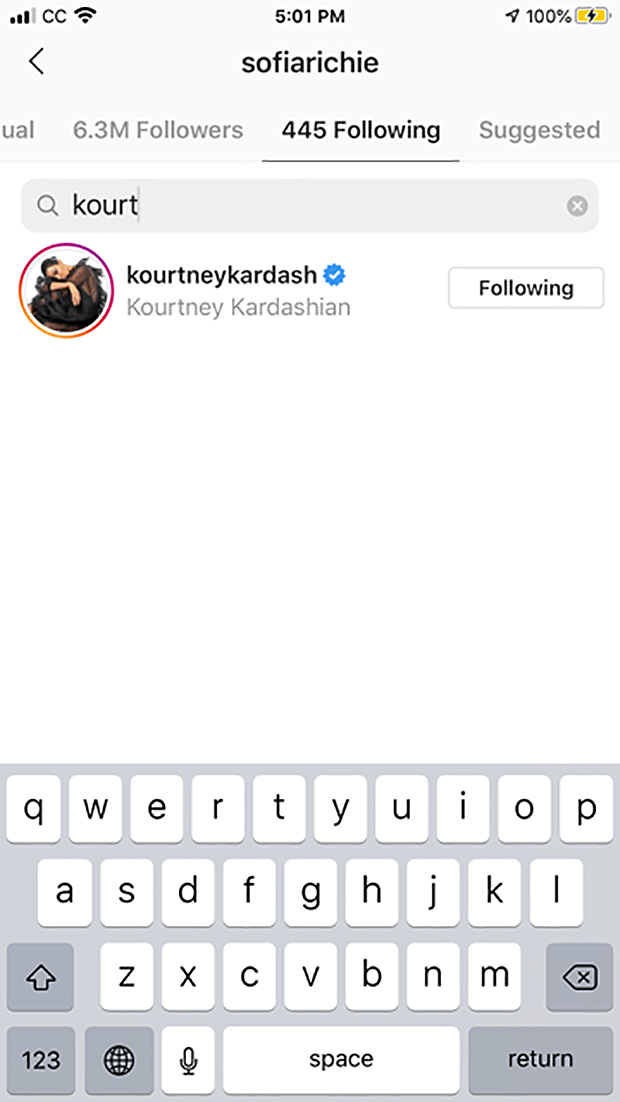Tap the backspace key on the keyboard
Screen dimensions: 620x1102
coord(579,977)
